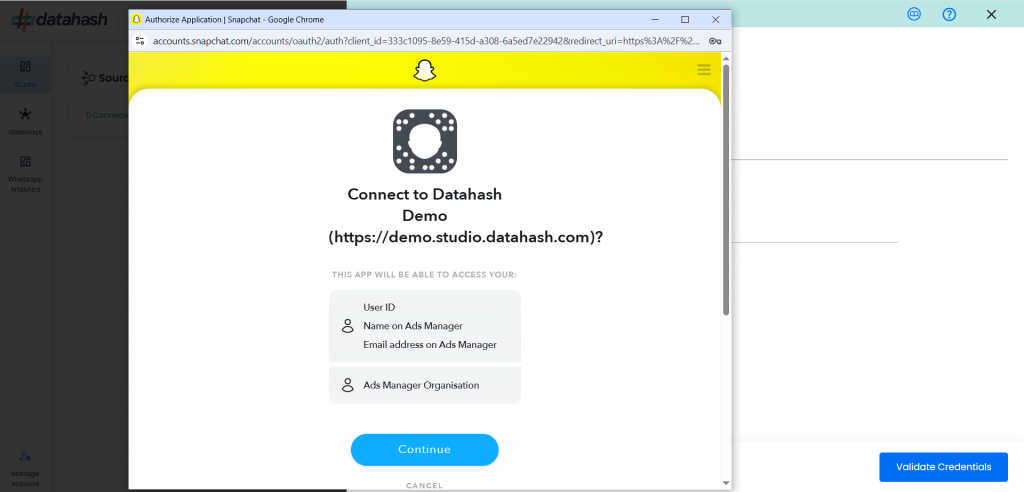This screenshot has height=492, width=1024.
Task: Click 'THIS APP WILL BE ABLE TO ACCESS YOUR' text
Action: pos(424,275)
